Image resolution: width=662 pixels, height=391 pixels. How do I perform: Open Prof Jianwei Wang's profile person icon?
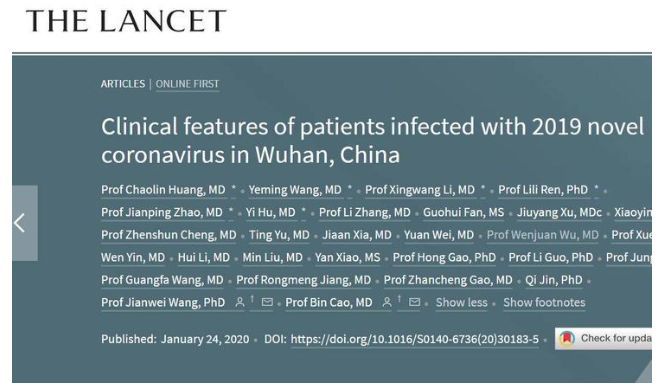coord(240,302)
